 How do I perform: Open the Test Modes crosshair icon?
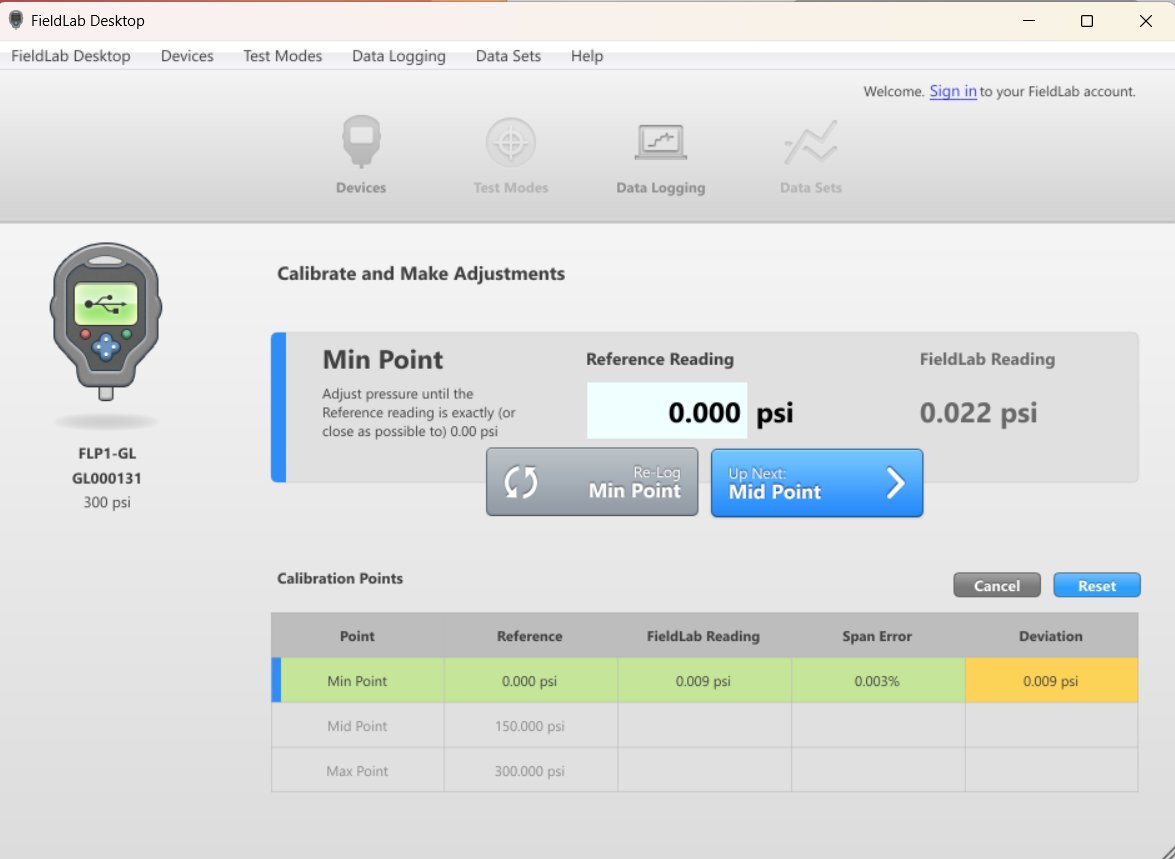[510, 142]
